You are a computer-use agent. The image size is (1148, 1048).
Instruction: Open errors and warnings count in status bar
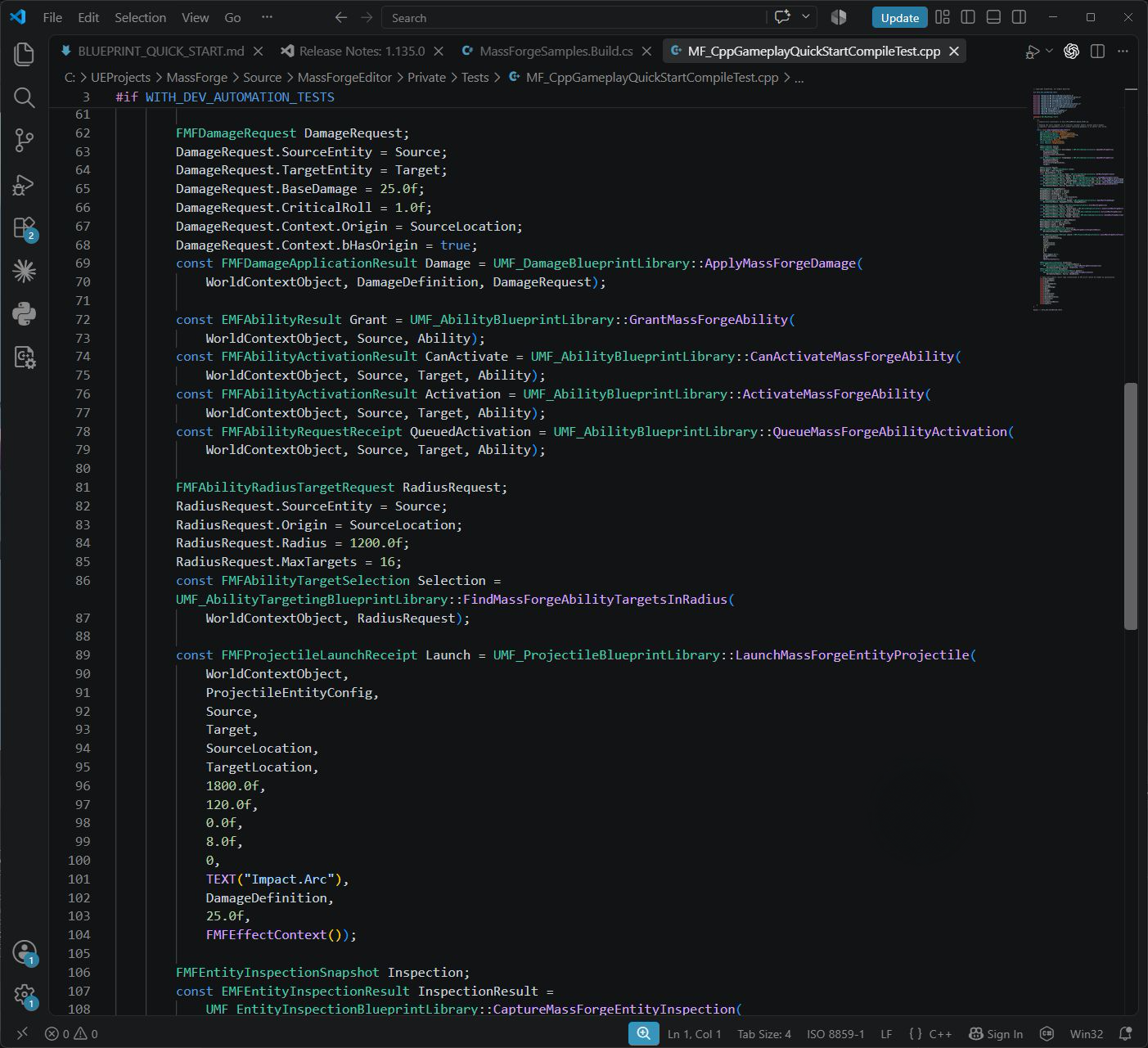71,1033
